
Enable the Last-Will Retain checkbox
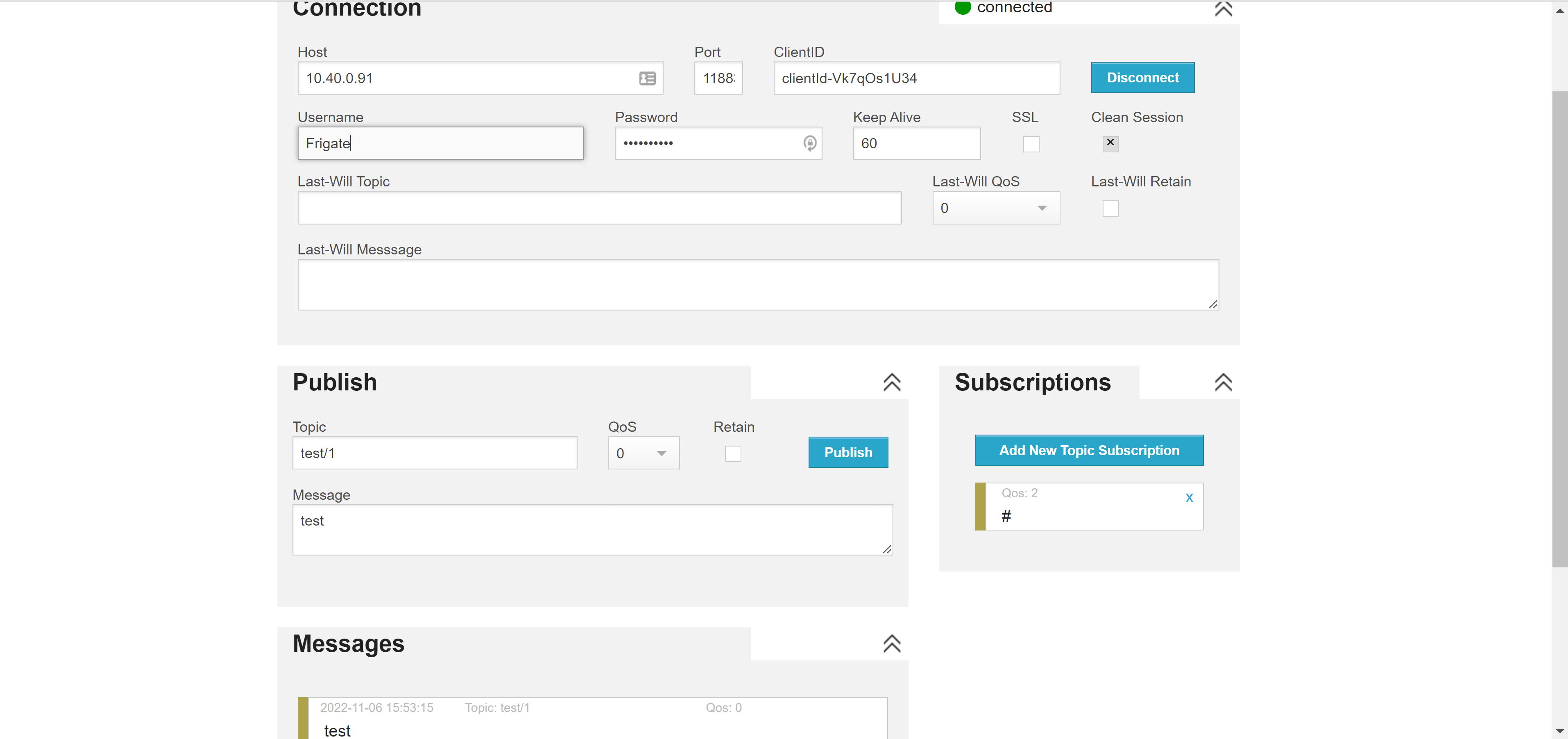click(1110, 209)
